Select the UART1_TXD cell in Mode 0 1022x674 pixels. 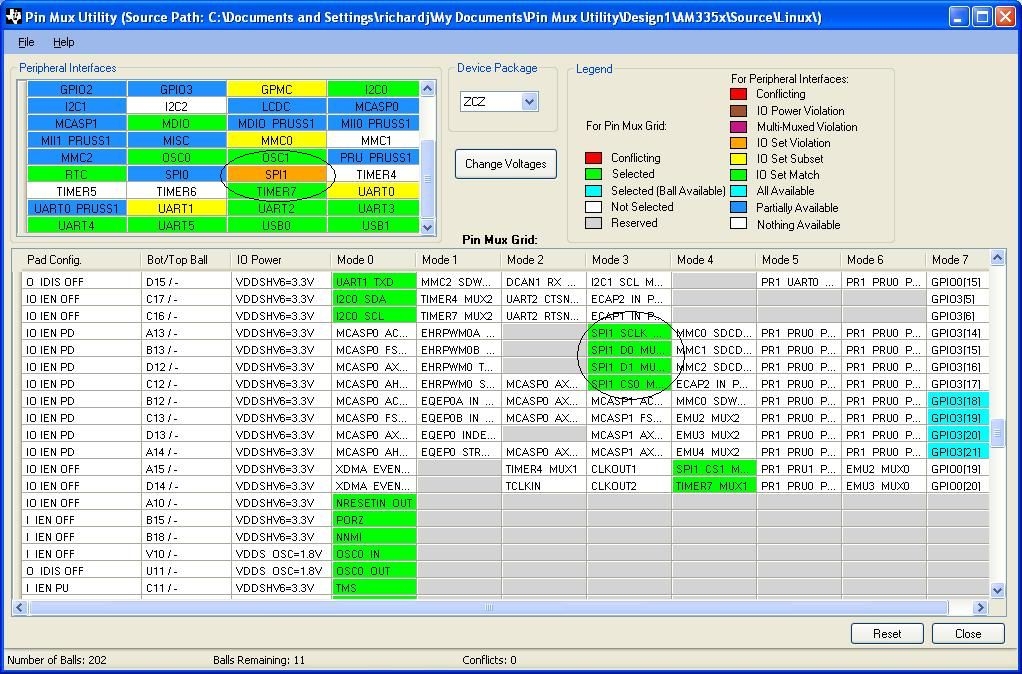[x=373, y=282]
